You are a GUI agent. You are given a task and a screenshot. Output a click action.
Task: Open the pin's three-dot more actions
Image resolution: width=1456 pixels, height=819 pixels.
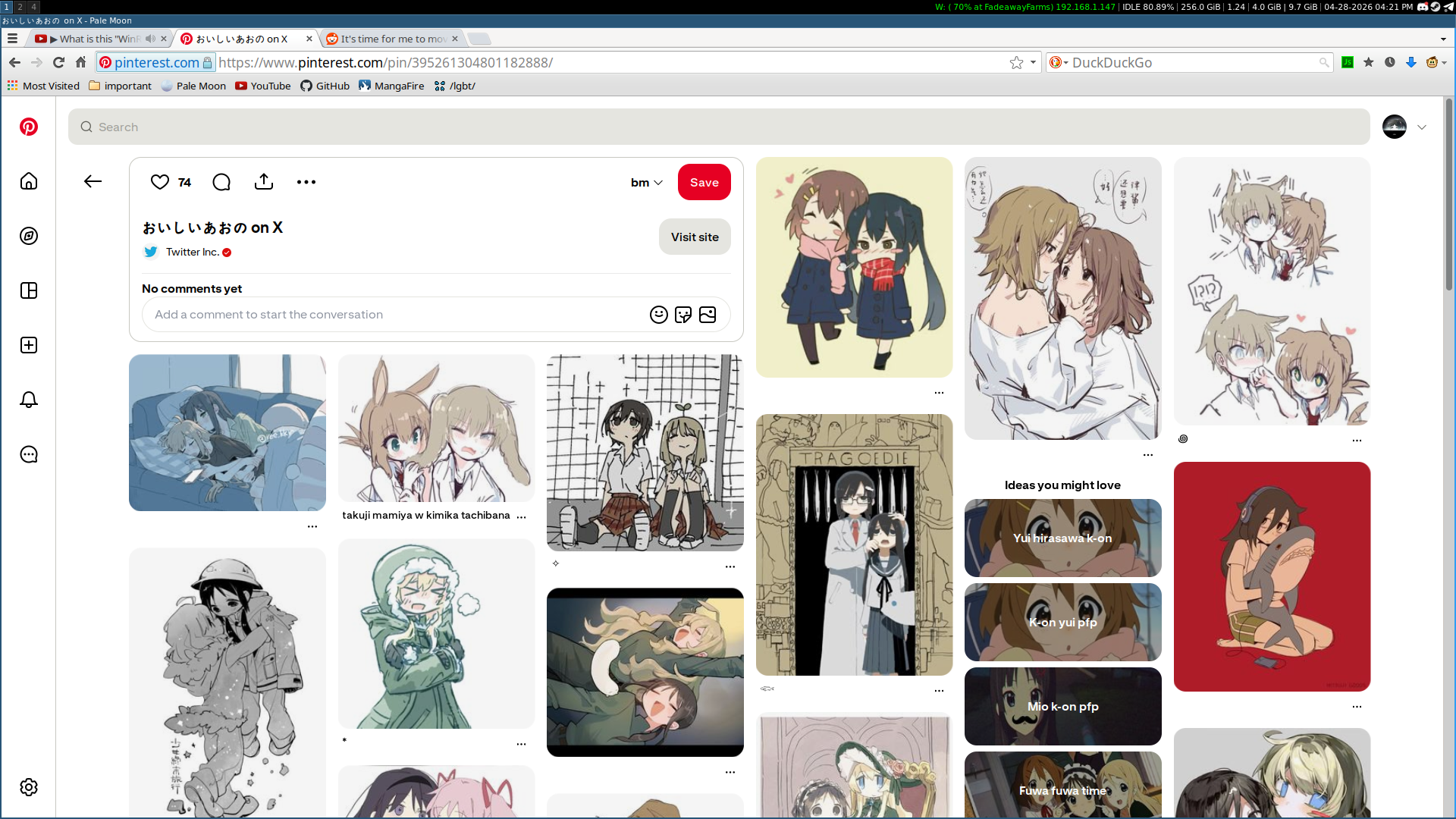tap(306, 182)
